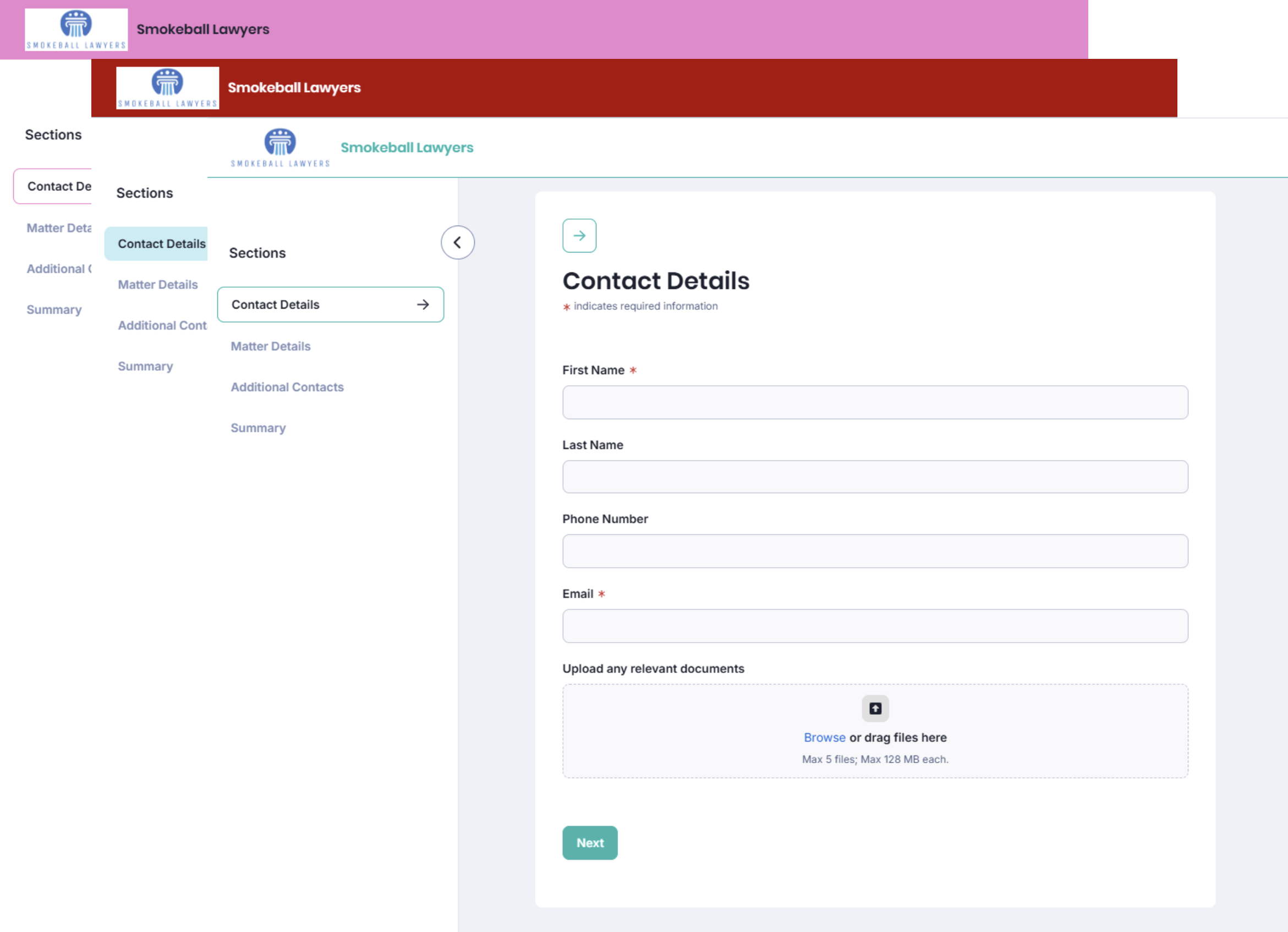Viewport: 1288px width, 932px height.
Task: Go to the Summary section
Action: [258, 427]
